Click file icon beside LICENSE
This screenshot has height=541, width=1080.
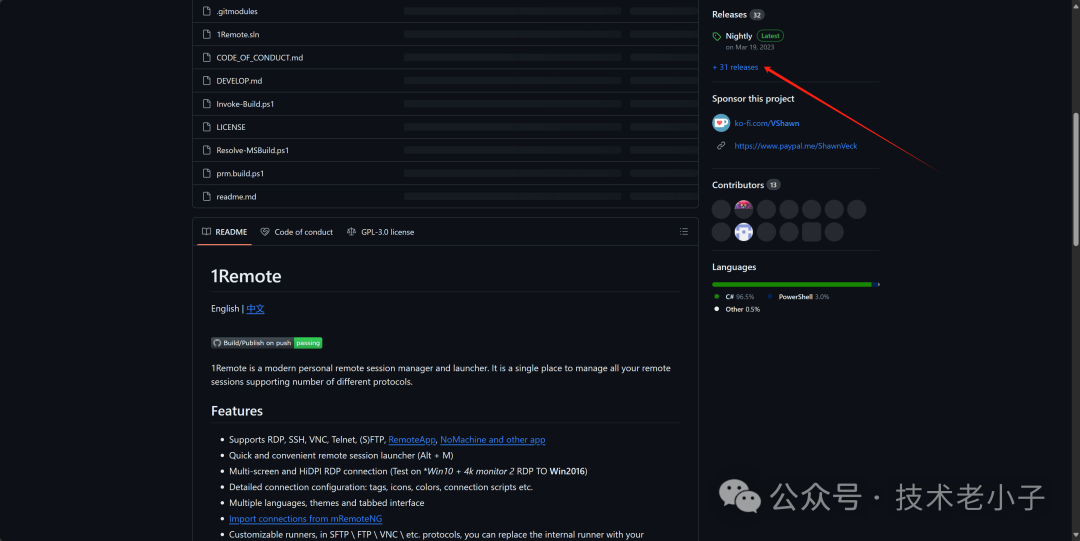[x=207, y=127]
